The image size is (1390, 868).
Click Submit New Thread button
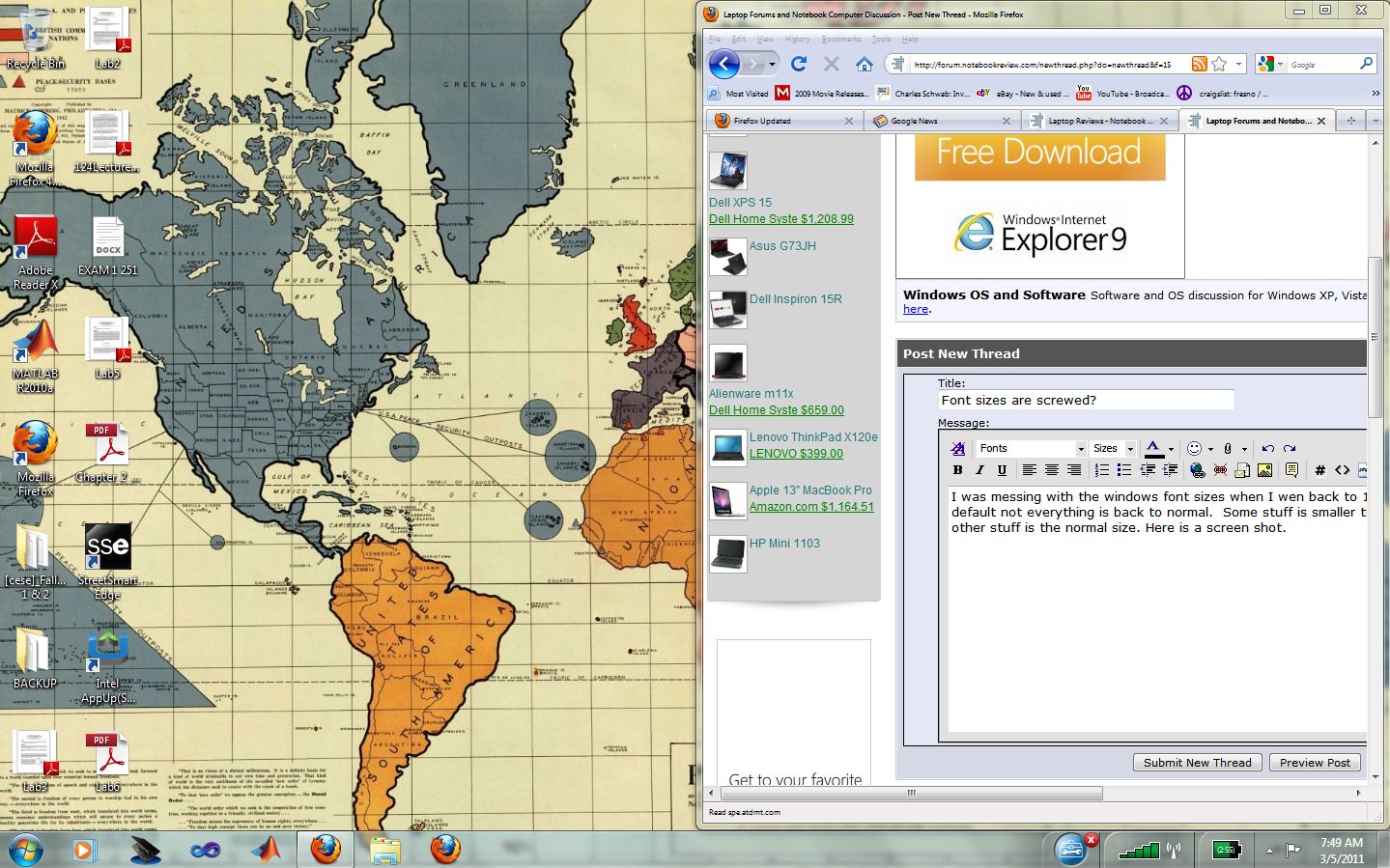(x=1197, y=763)
